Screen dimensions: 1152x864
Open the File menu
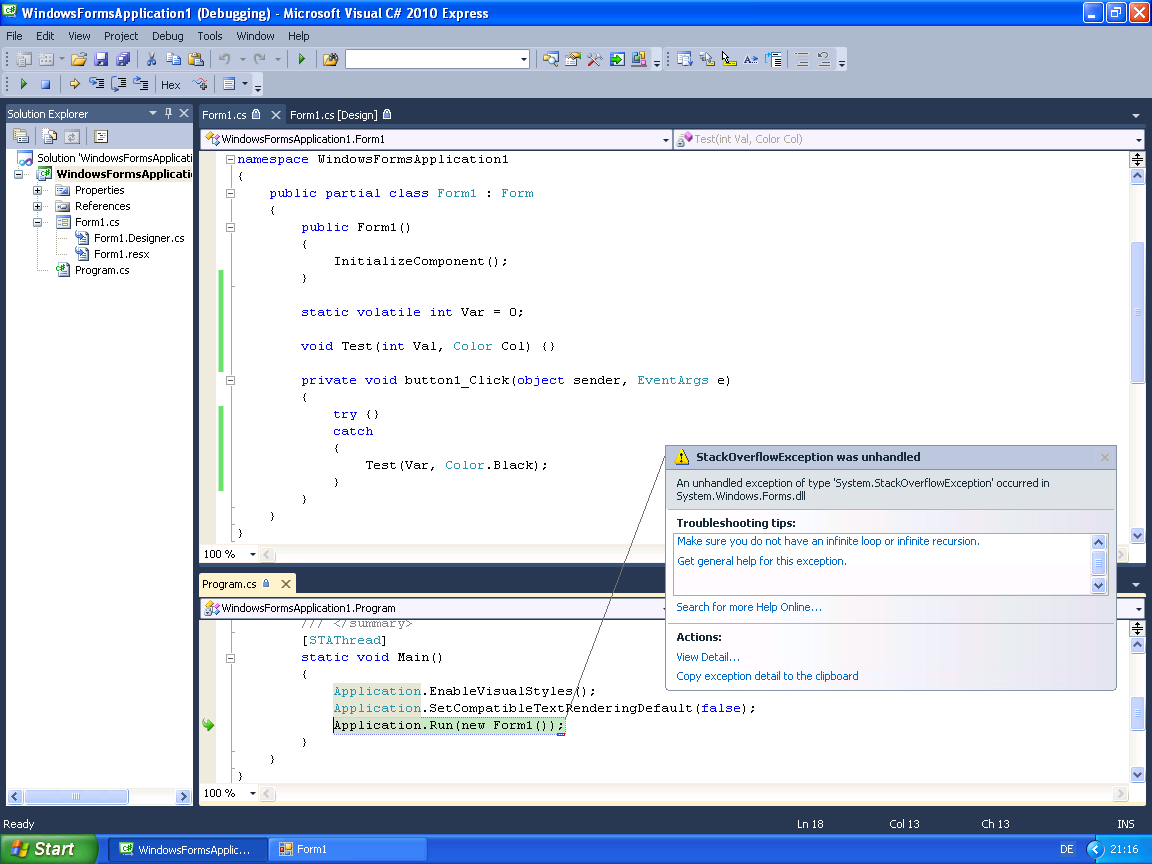[14, 36]
